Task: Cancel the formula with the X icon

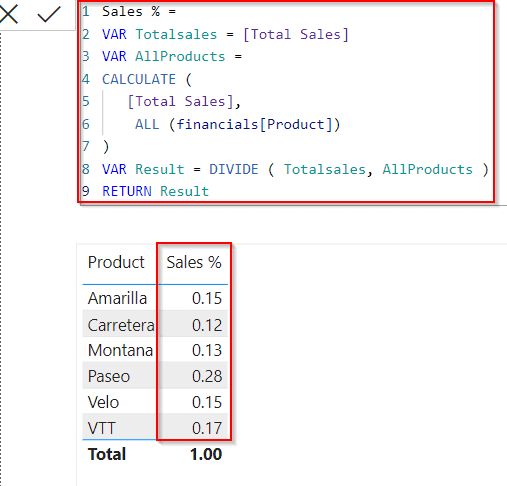Action: click(8, 14)
